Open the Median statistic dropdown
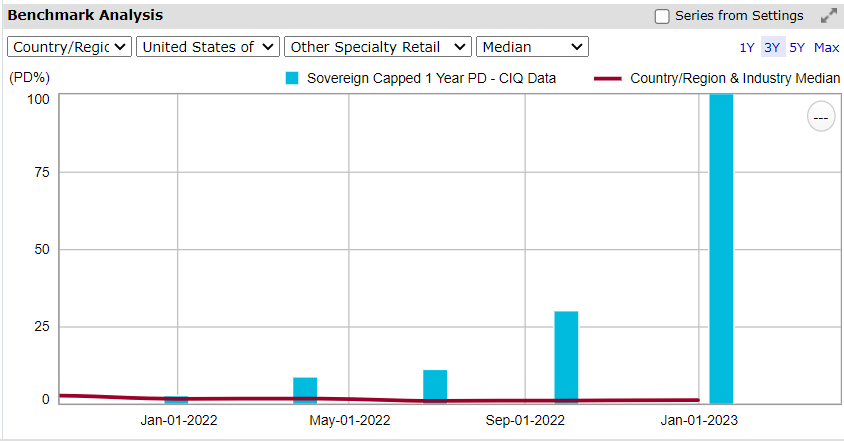Screen dimensions: 844x441 [532, 47]
